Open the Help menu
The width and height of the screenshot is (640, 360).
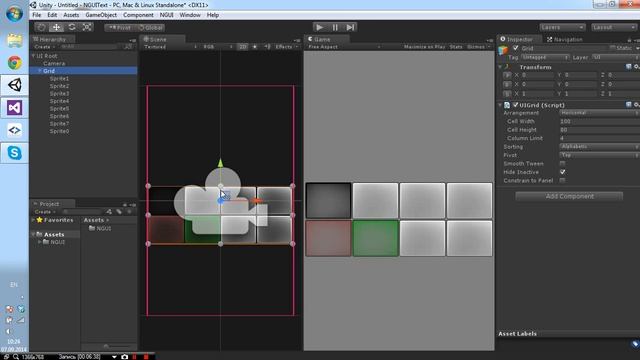(213, 15)
